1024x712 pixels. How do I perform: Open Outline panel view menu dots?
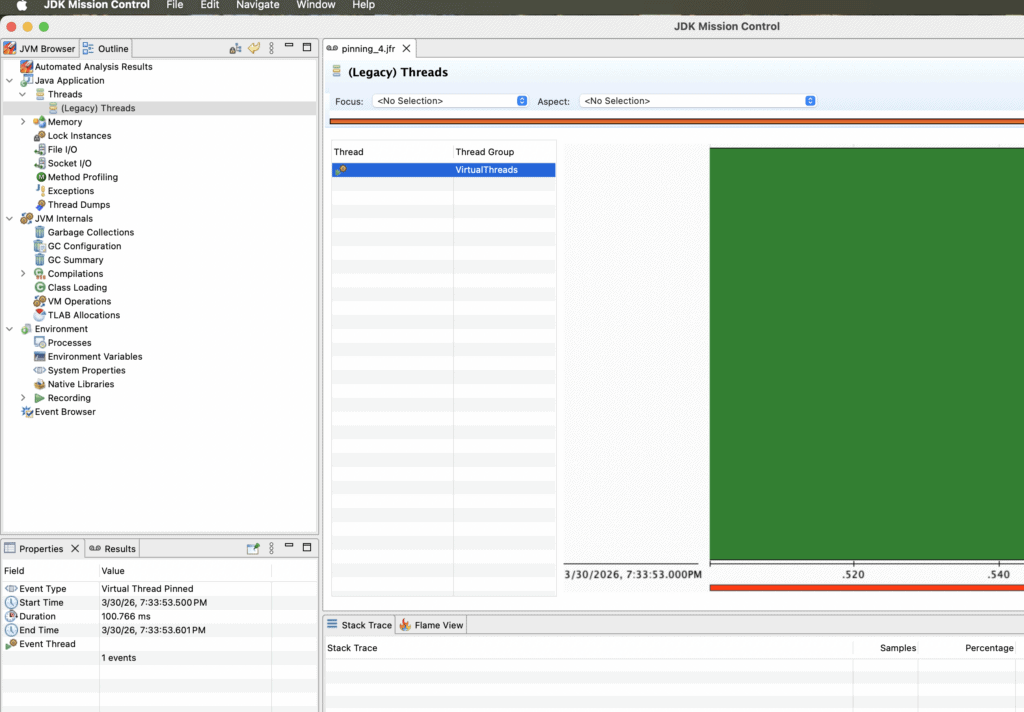click(272, 48)
